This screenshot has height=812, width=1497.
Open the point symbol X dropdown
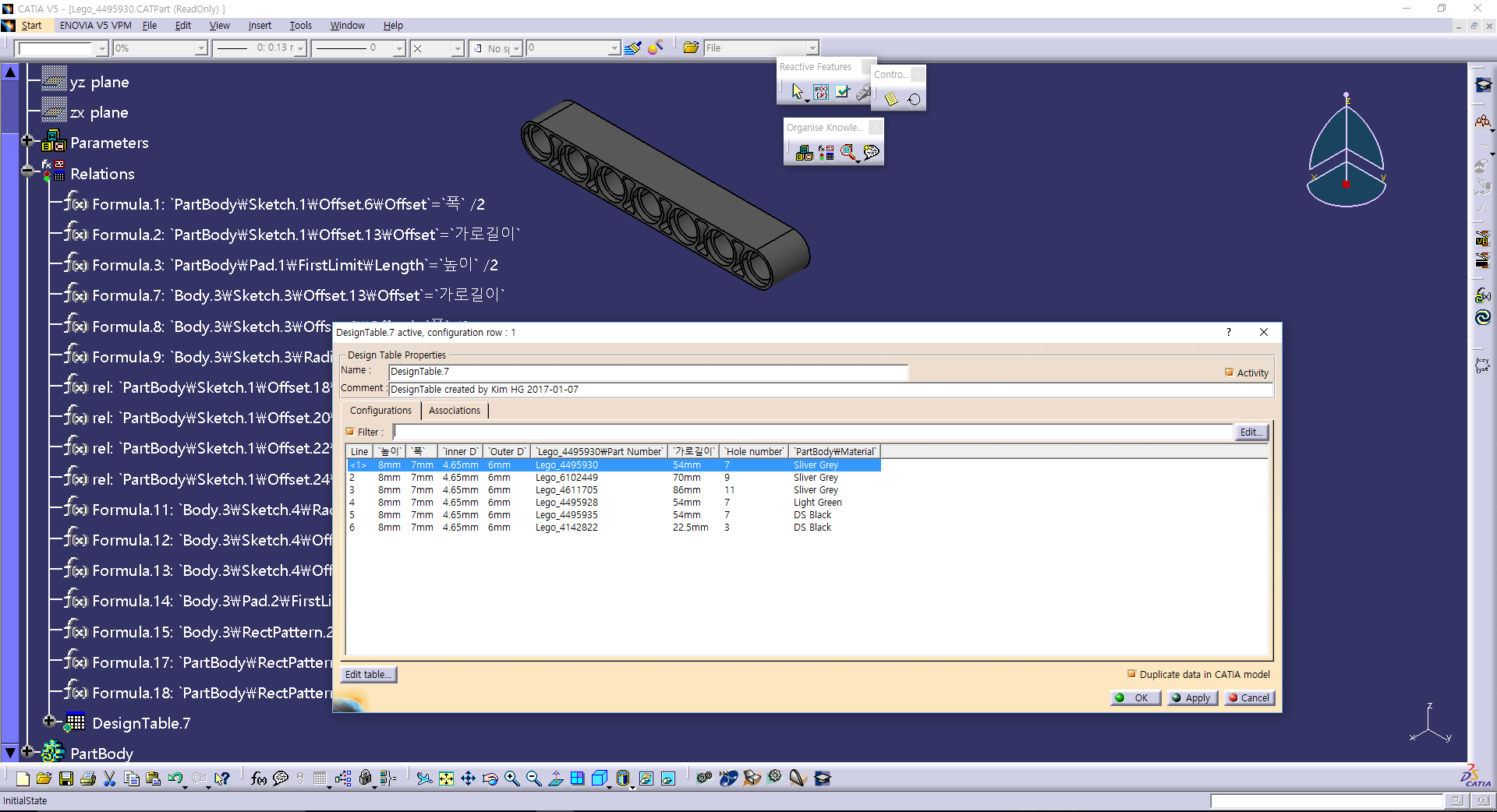tap(458, 48)
